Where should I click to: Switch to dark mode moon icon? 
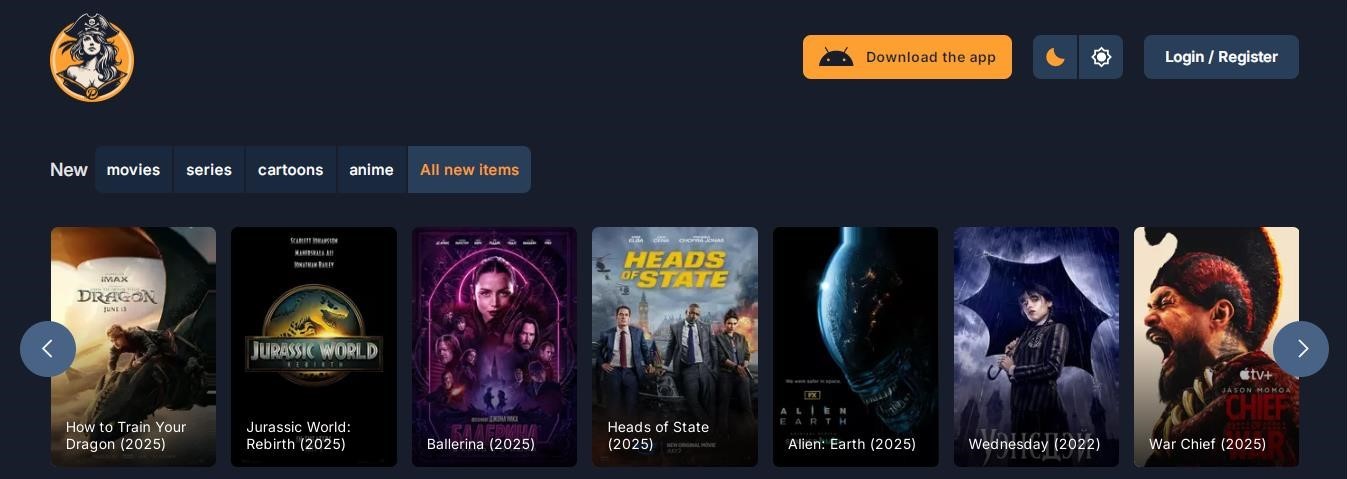1055,57
